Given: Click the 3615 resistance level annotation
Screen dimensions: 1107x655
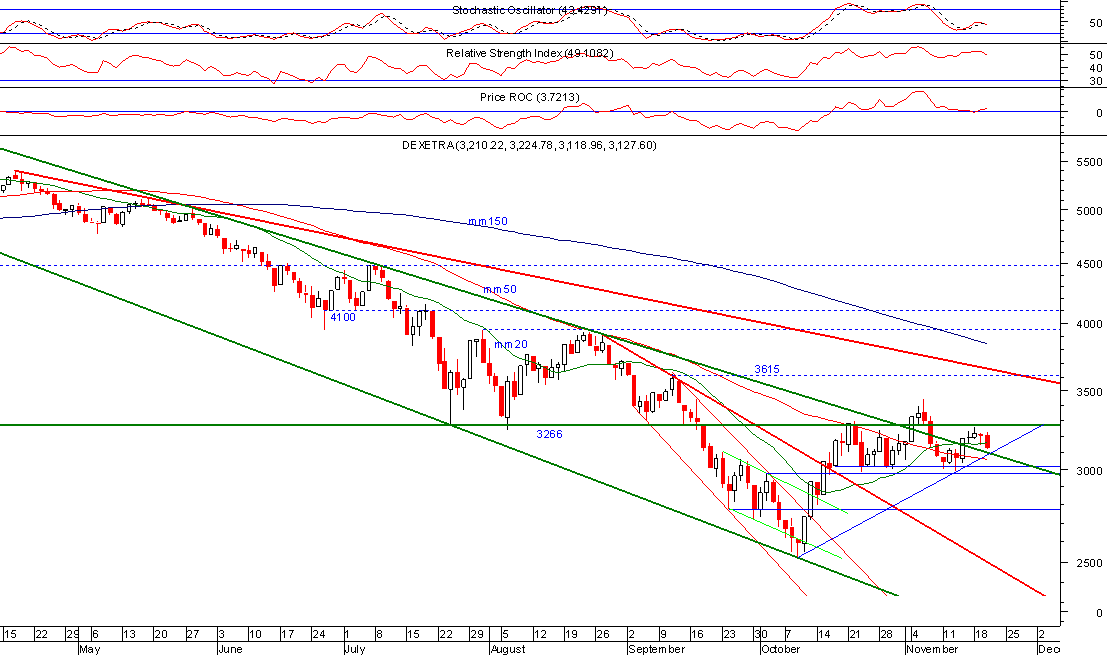Looking at the screenshot, I should pyautogui.click(x=767, y=369).
